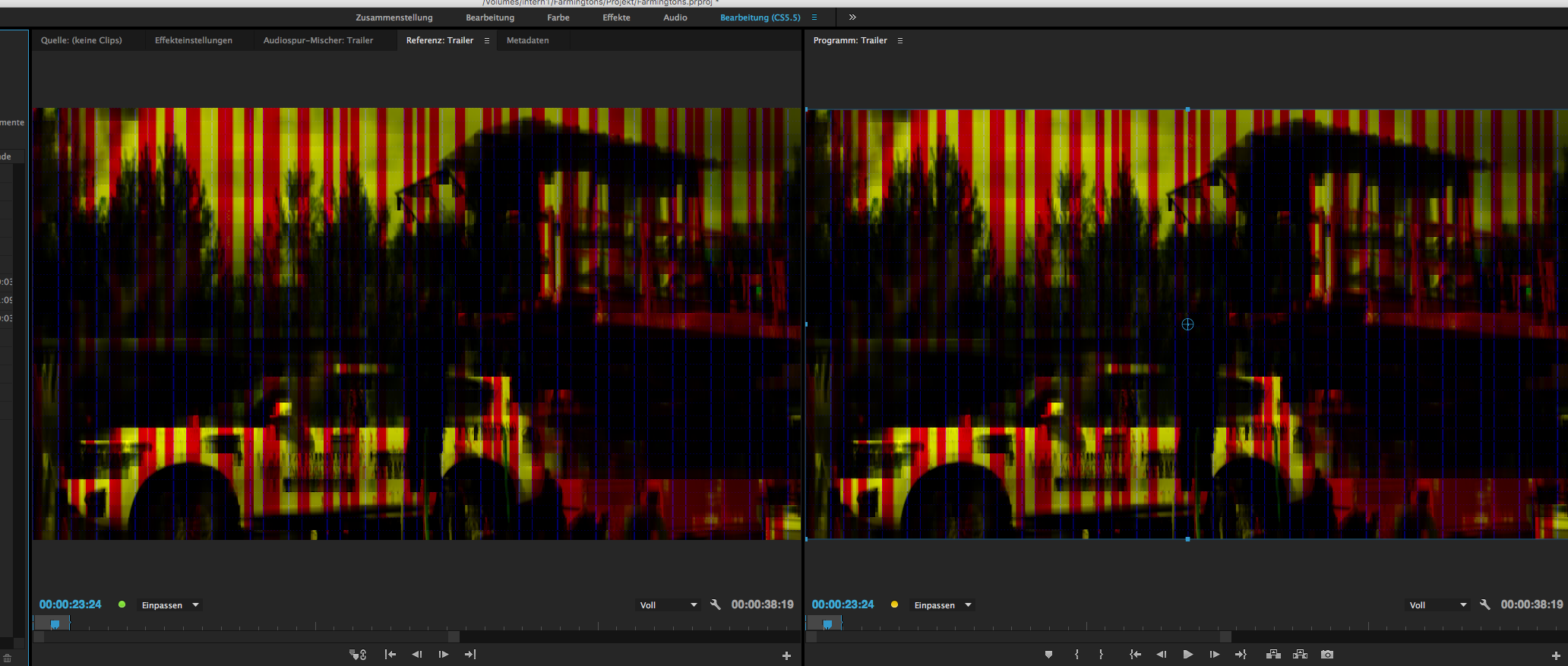
Task: Go to Out point in Program monitor
Action: pyautogui.click(x=1241, y=654)
